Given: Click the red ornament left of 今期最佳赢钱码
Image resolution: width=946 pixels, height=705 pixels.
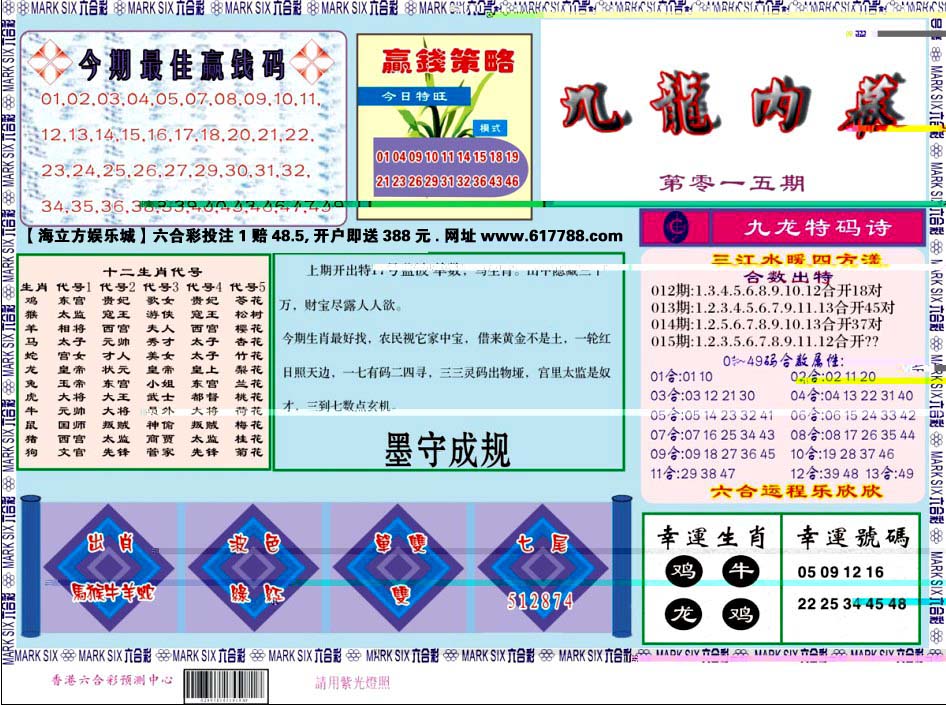Looking at the screenshot, I should coord(49,62).
